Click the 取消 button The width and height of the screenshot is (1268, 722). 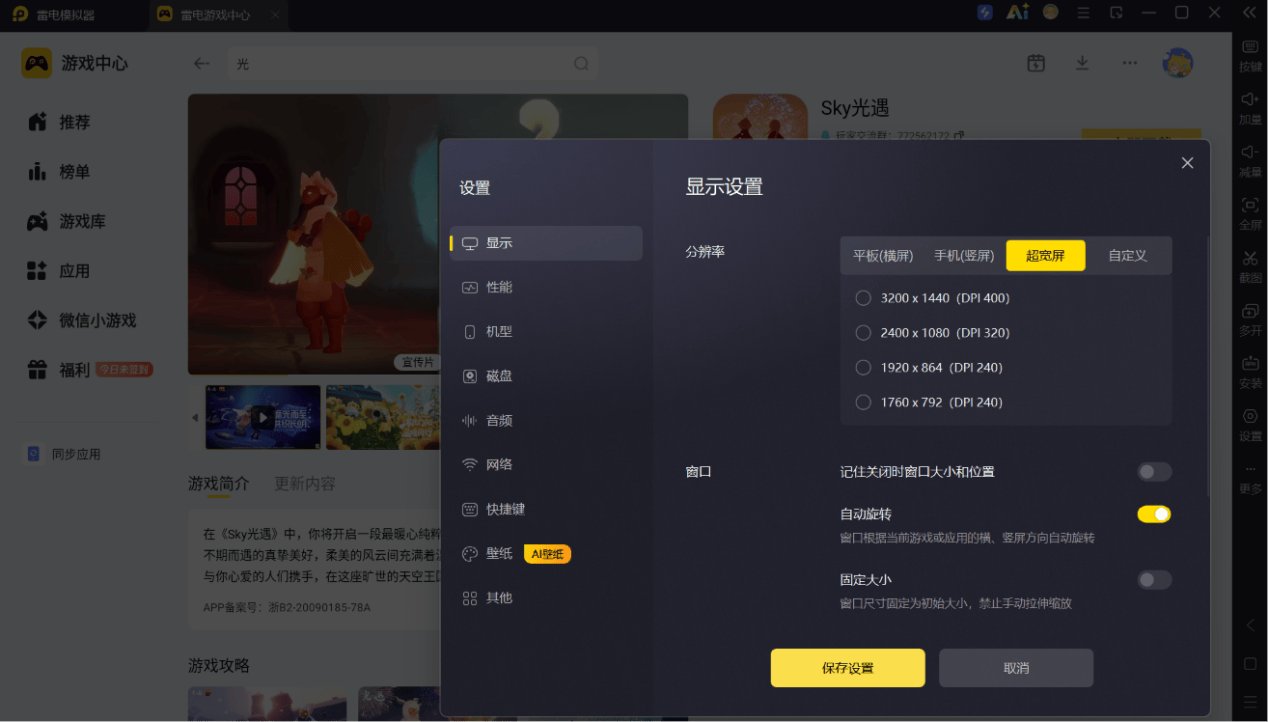pos(1016,668)
